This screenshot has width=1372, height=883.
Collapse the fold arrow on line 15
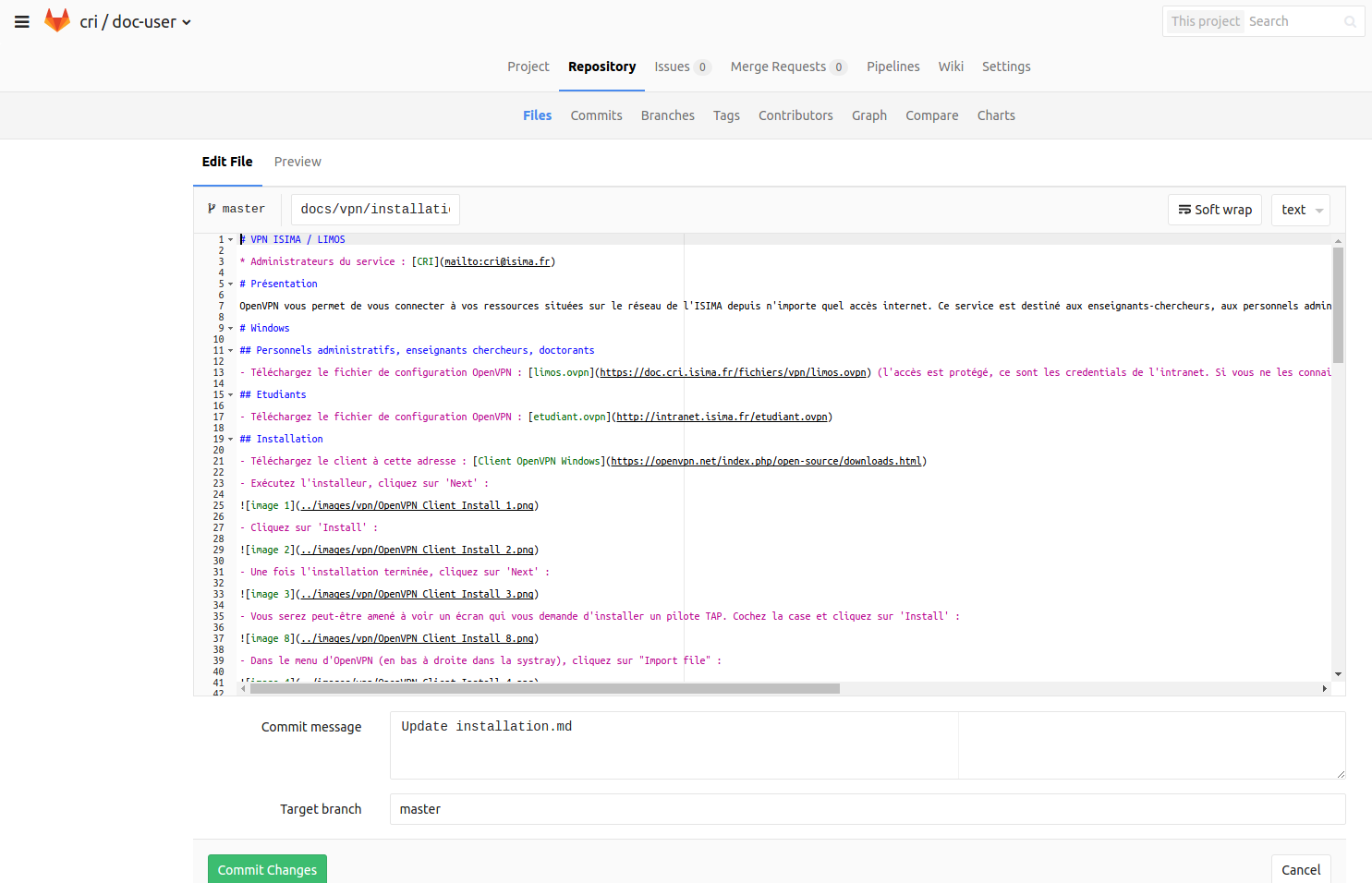click(230, 394)
